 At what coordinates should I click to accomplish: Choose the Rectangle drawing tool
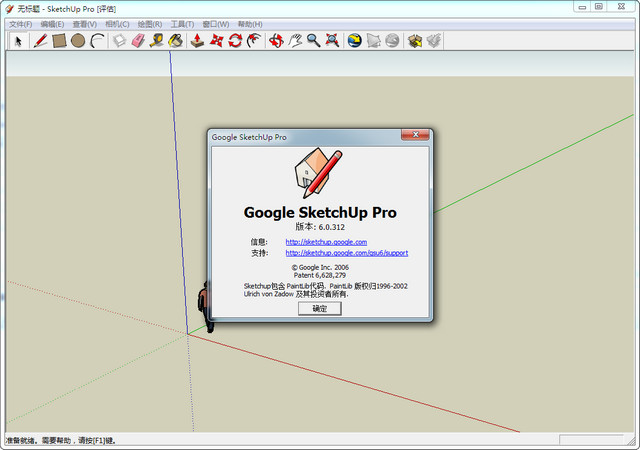pos(59,41)
